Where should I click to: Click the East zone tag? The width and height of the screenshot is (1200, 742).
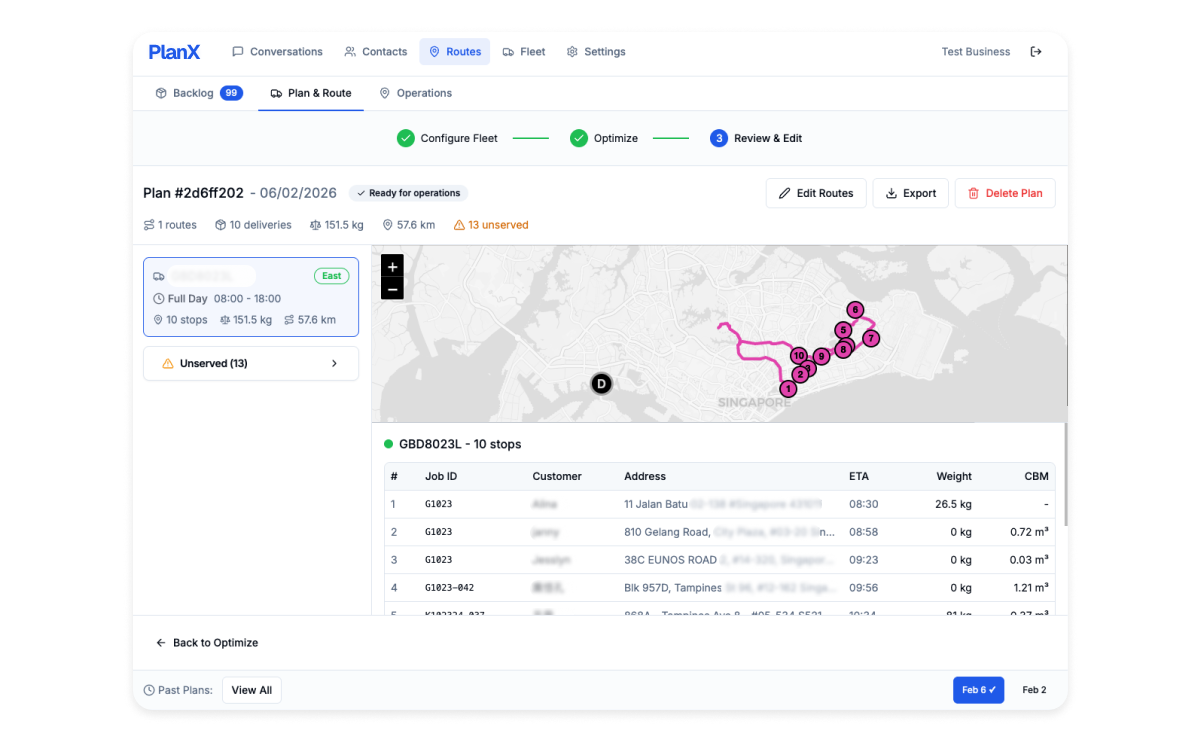tap(332, 276)
